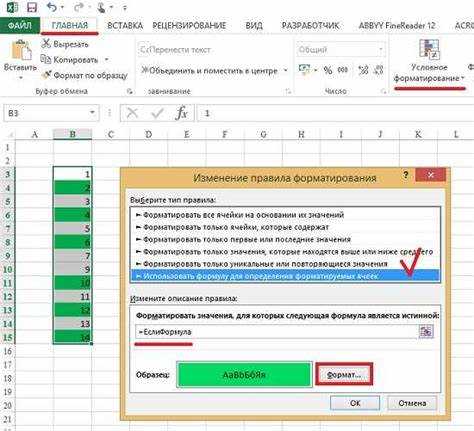Viewport: 474px width, 431px height.
Task: Click the formula field containing =ЕслиФормула
Action: pyautogui.click(x=276, y=332)
